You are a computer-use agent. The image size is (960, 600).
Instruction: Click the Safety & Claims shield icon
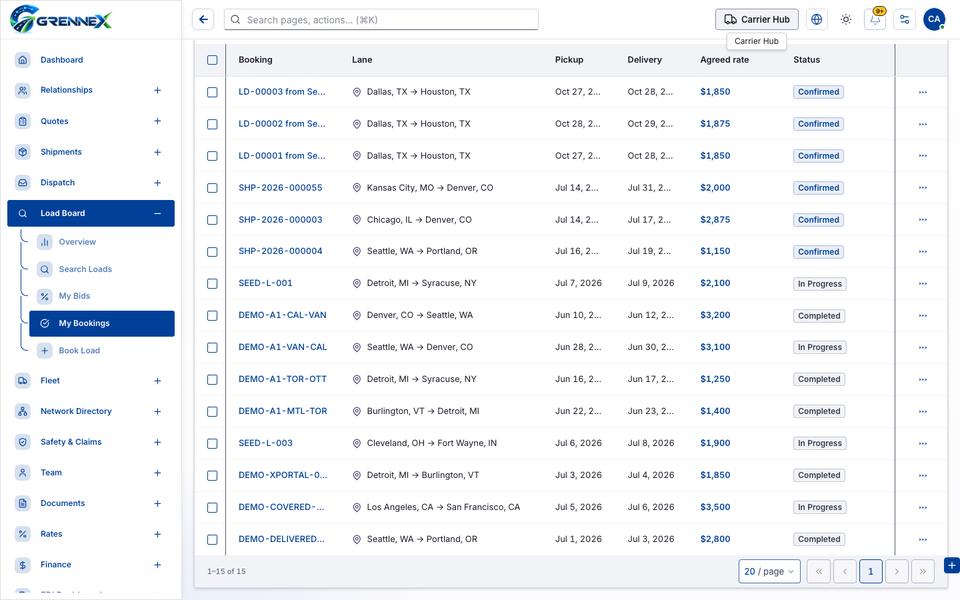click(x=23, y=442)
